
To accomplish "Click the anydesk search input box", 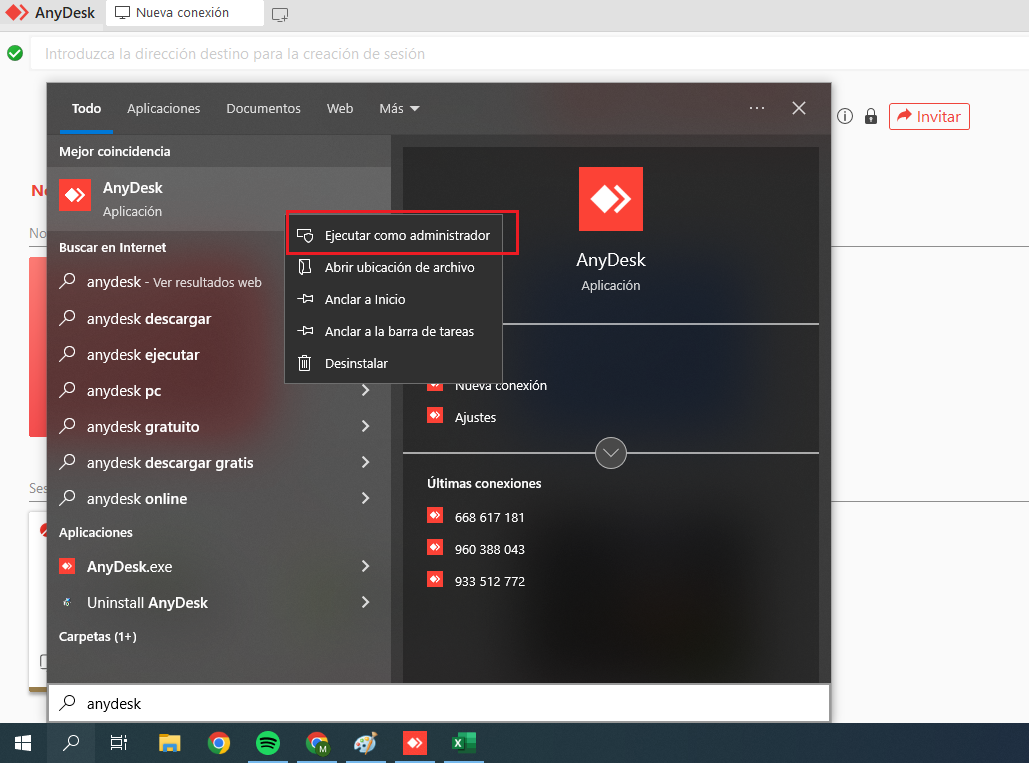I will tap(440, 703).
